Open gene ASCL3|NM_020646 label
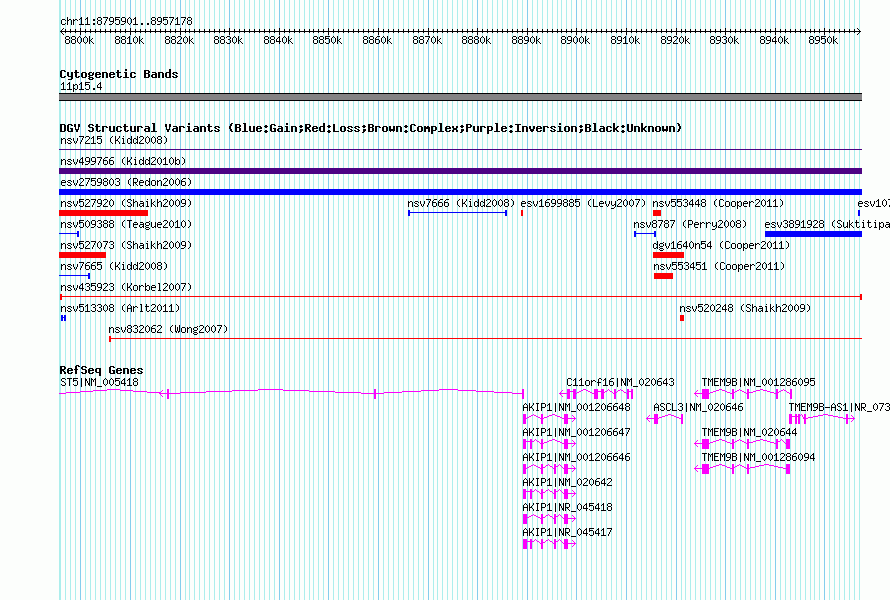The width and height of the screenshot is (890, 600). [x=698, y=408]
